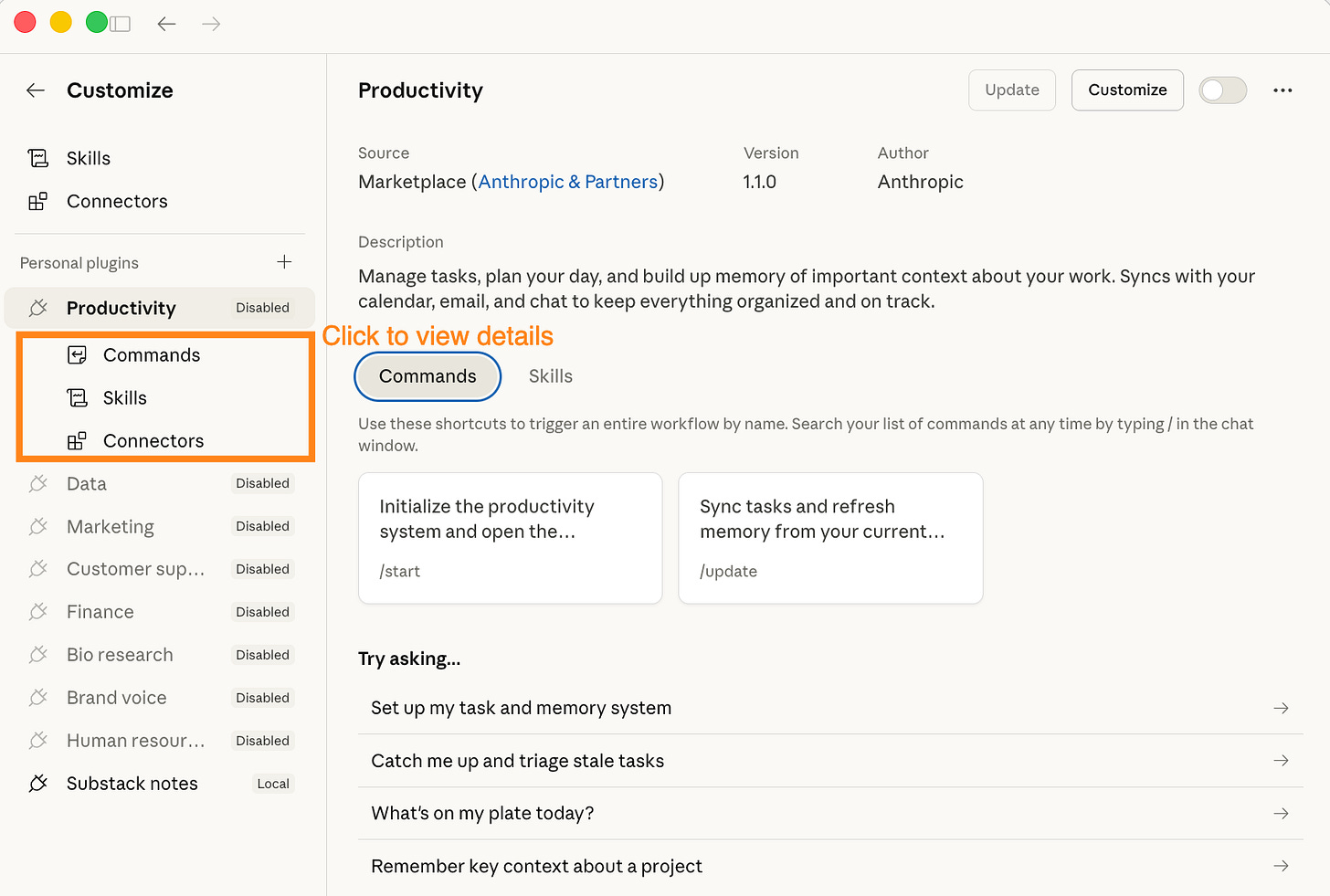
Task: Click arrow next to What's on my plate
Action: coord(1282,813)
